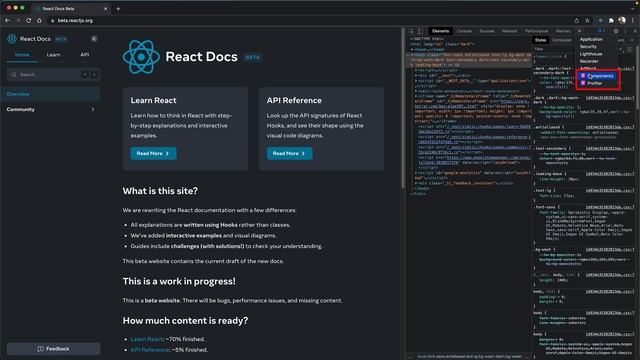This screenshot has width=640, height=360.
Task: Choose Security from the overflow menu
Action: pyautogui.click(x=588, y=47)
